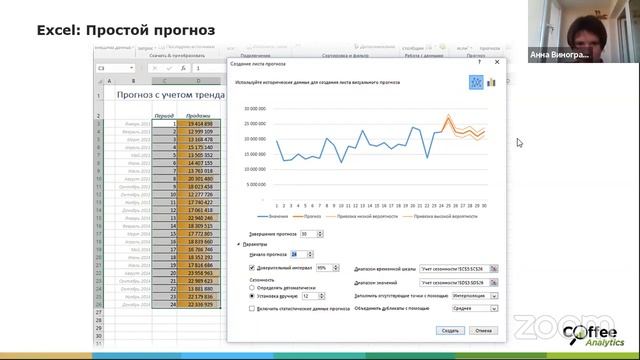Click the Отмена button
This screenshot has width=640, height=360.
(484, 331)
